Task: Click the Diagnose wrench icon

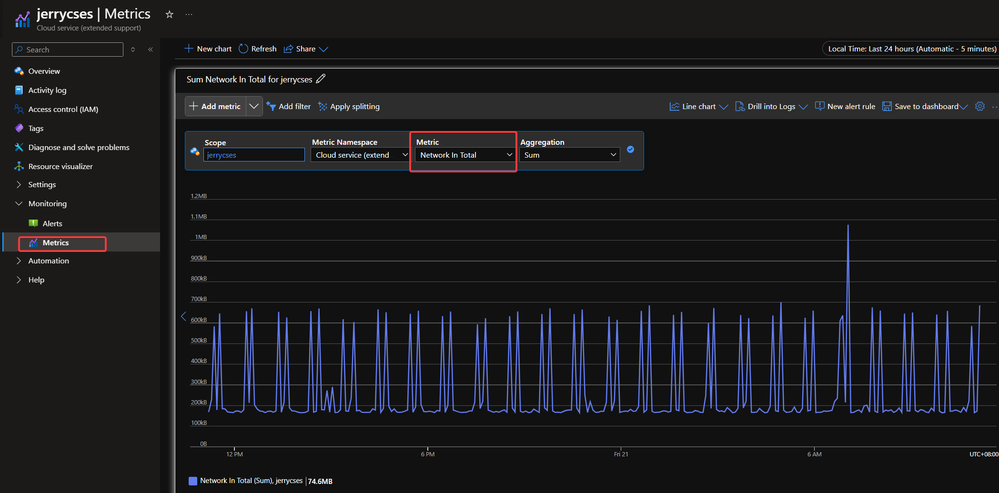Action: tap(19, 147)
